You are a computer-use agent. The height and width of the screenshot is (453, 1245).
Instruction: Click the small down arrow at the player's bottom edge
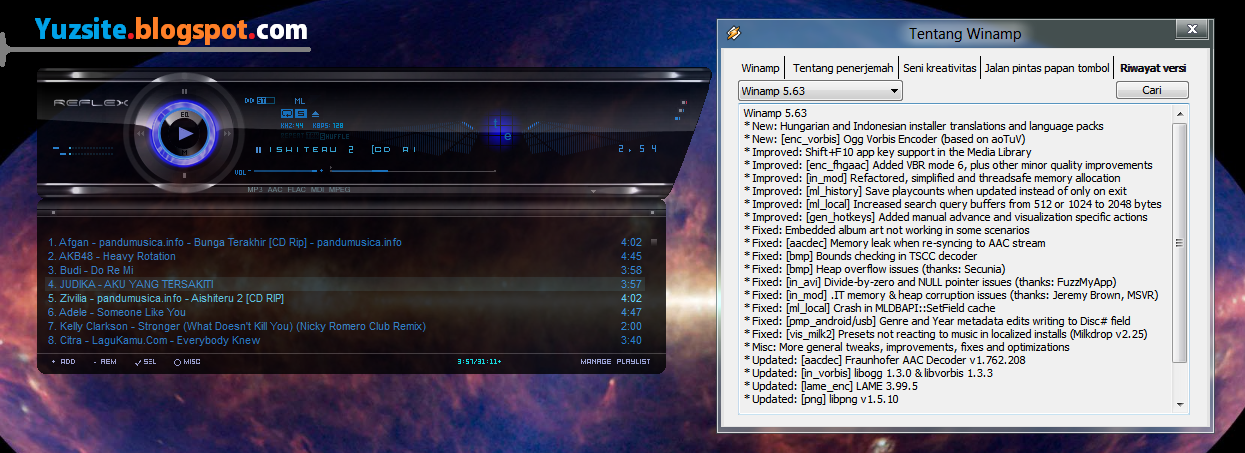pos(592,189)
